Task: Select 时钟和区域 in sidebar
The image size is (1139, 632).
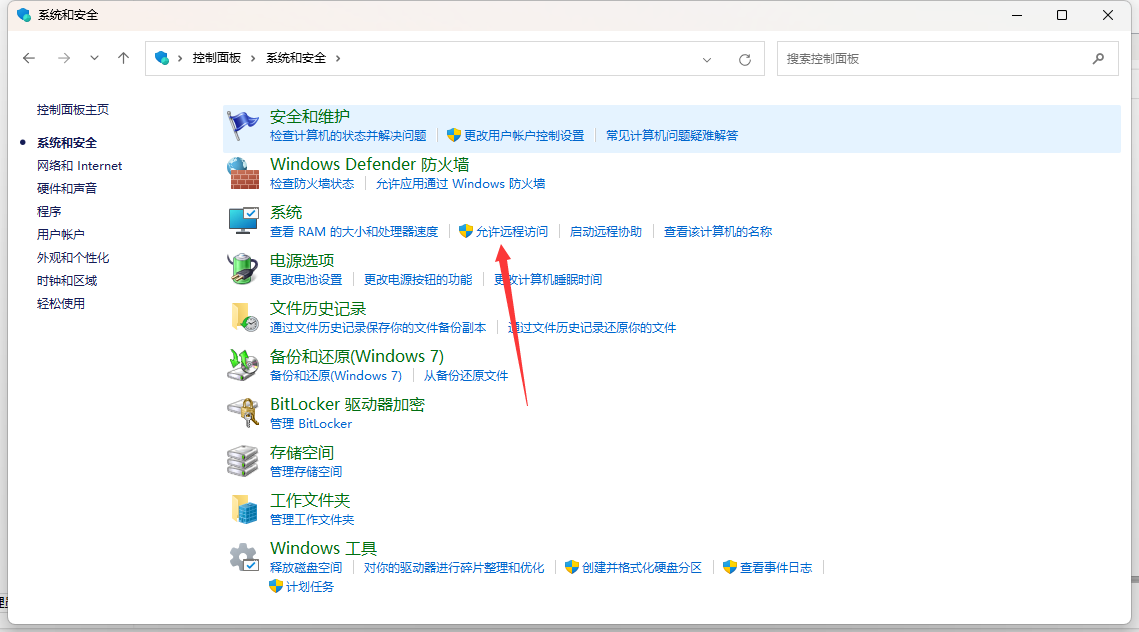Action: 67,280
